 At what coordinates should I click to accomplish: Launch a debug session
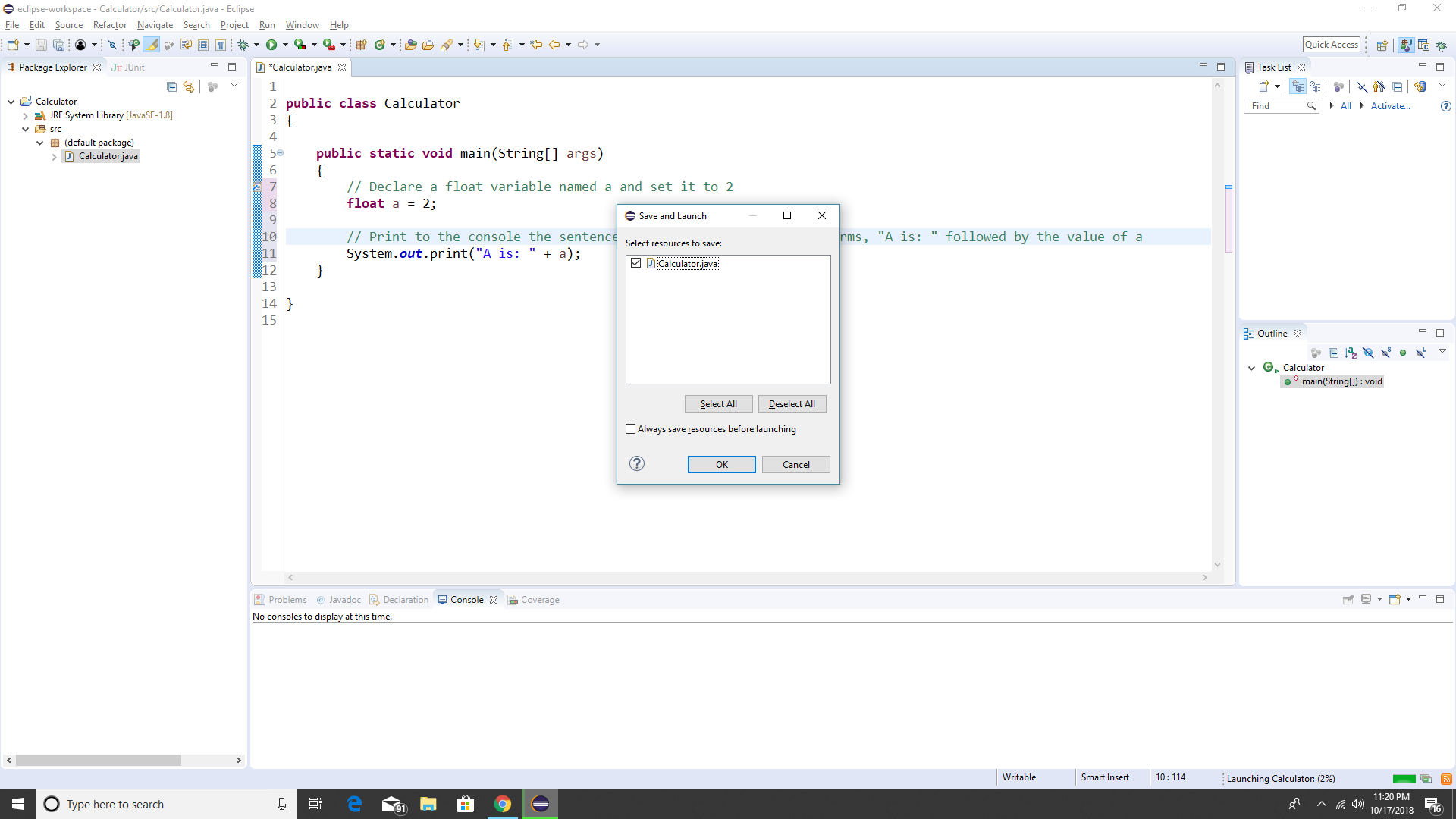pos(243,44)
